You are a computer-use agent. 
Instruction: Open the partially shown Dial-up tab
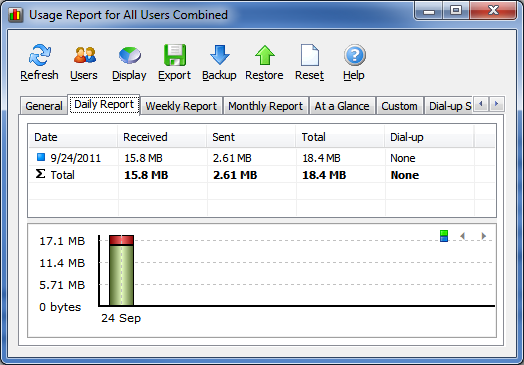(448, 106)
